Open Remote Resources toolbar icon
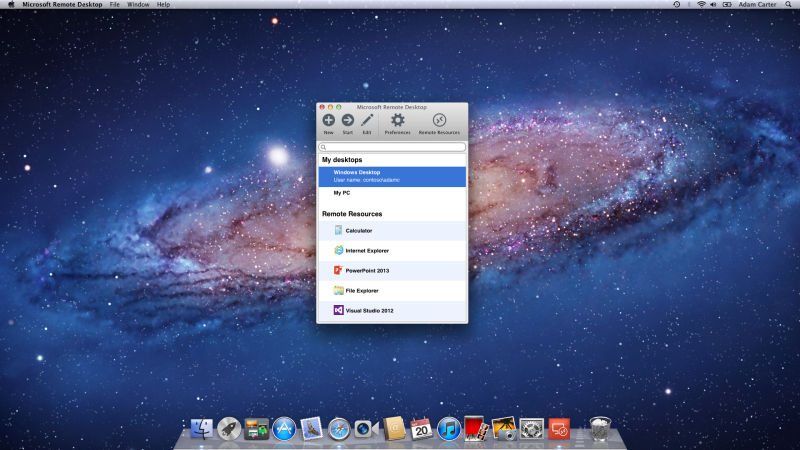This screenshot has width=800, height=450. (x=439, y=120)
